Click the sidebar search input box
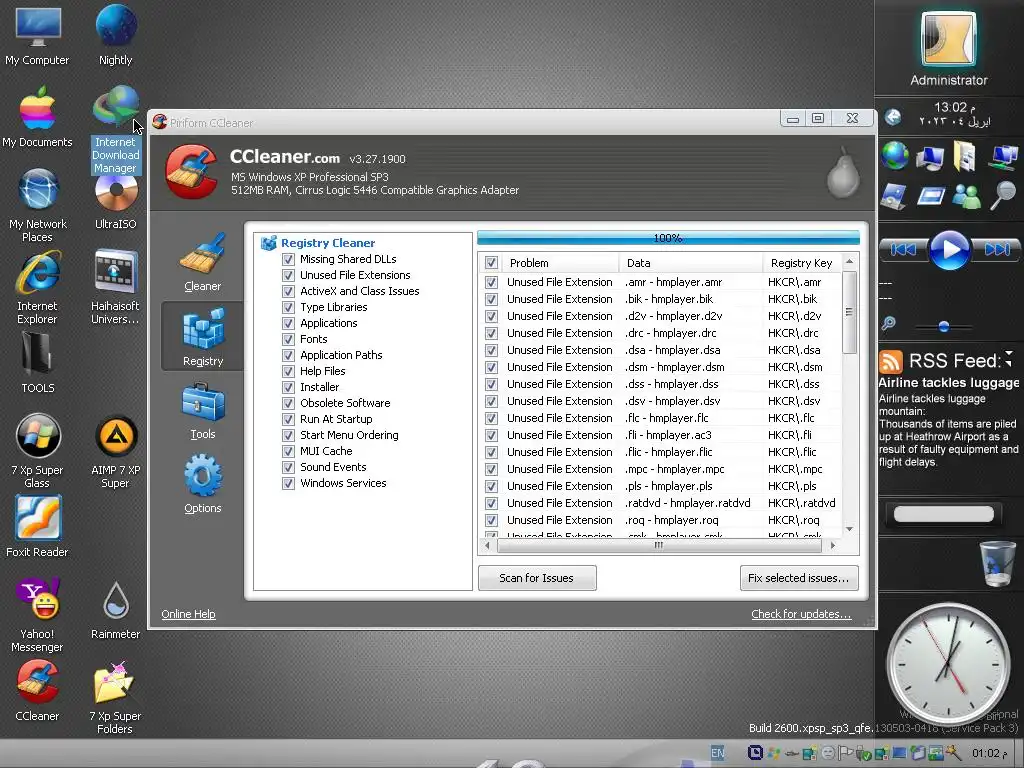Screen dimensions: 1024x768 944,514
